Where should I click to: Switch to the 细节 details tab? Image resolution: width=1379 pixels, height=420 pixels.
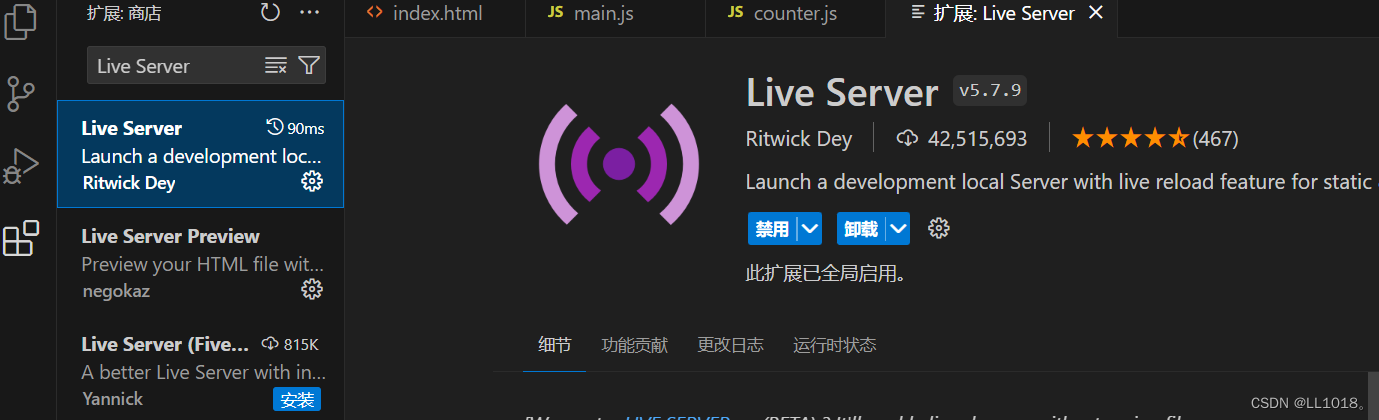coord(555,345)
